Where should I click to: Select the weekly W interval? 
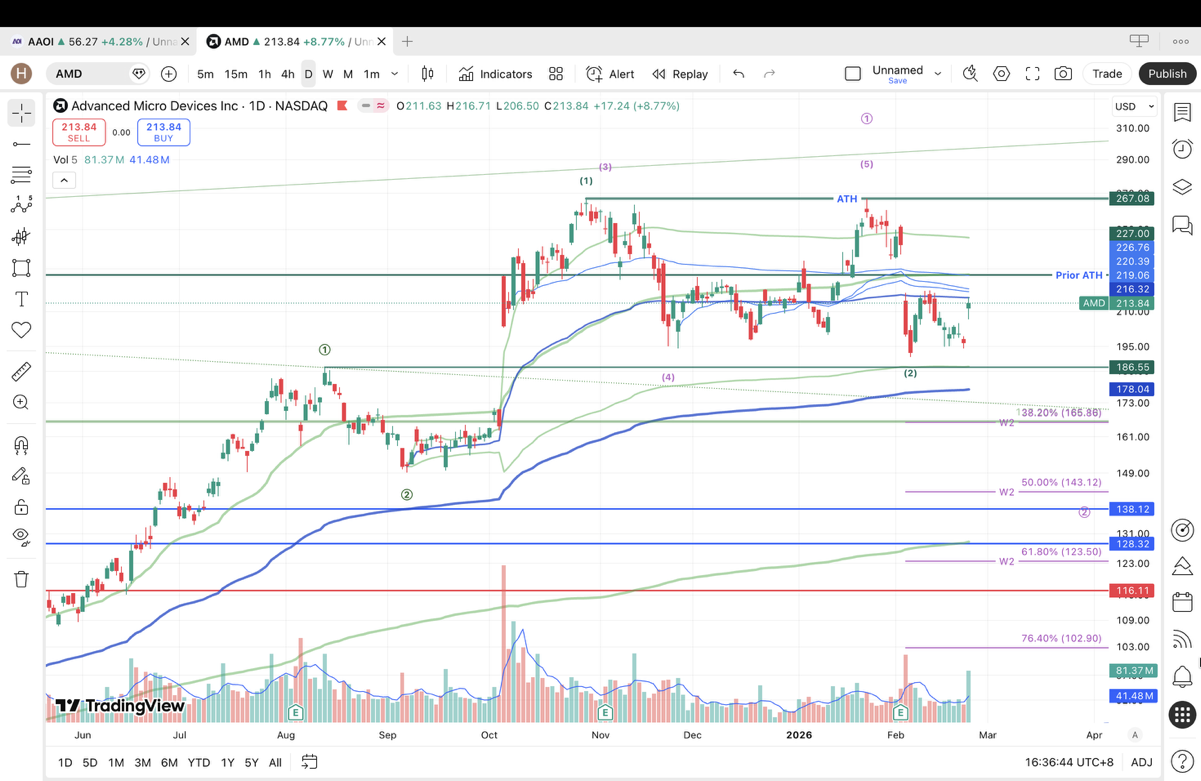pyautogui.click(x=328, y=74)
